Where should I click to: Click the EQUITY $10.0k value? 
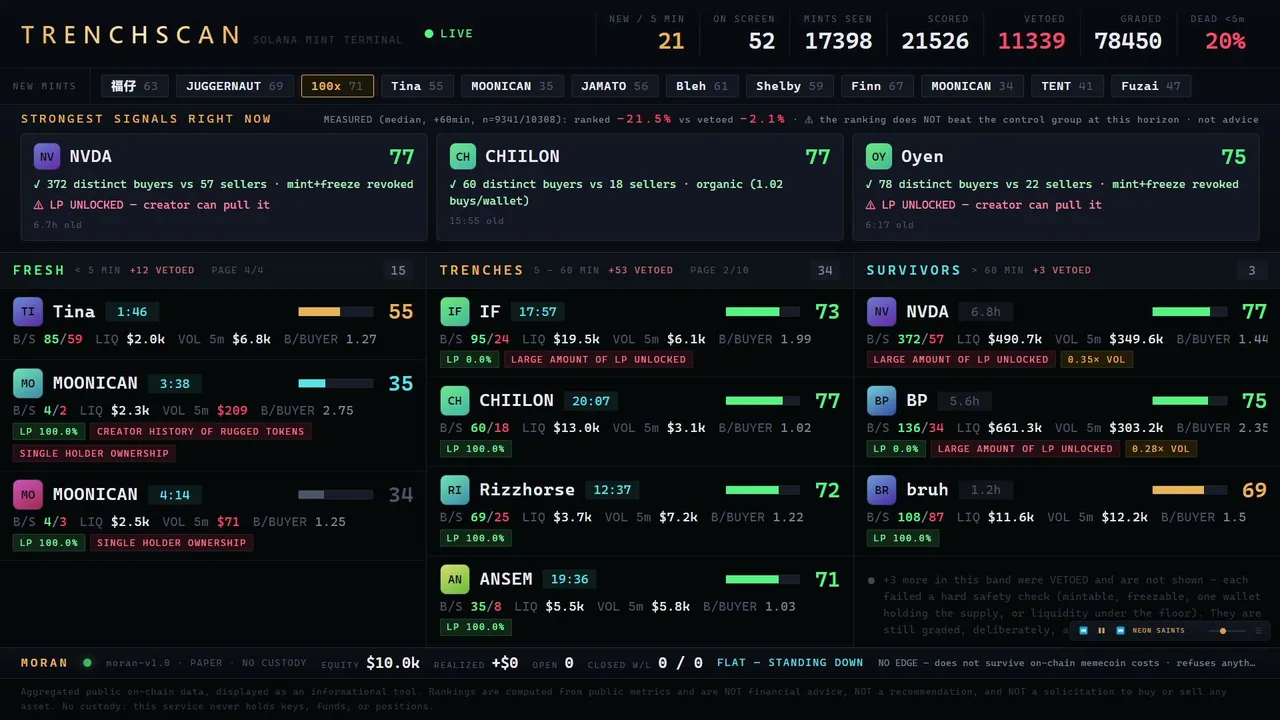393,663
